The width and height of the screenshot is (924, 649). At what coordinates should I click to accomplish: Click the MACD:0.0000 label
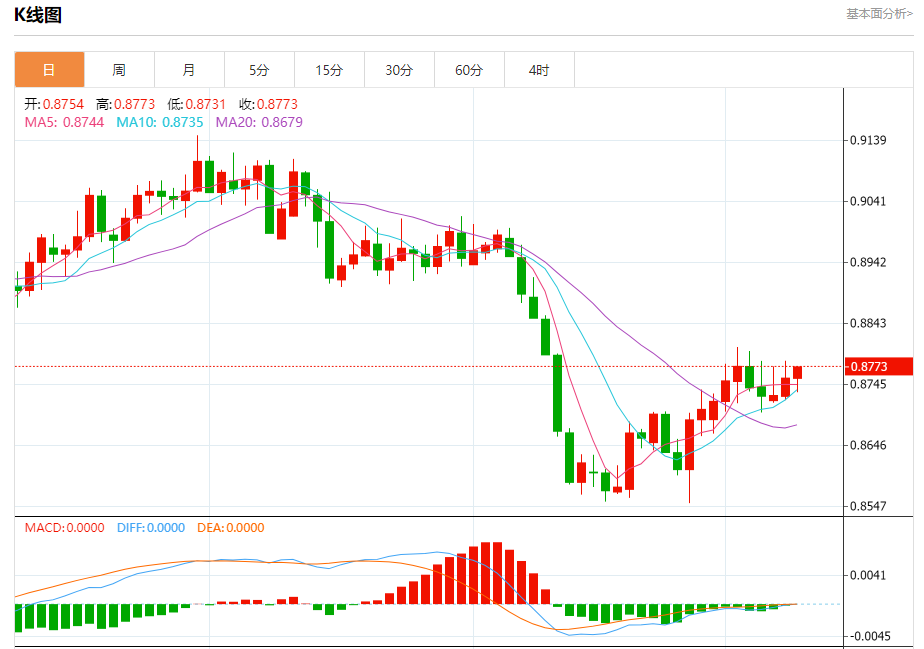pos(64,528)
